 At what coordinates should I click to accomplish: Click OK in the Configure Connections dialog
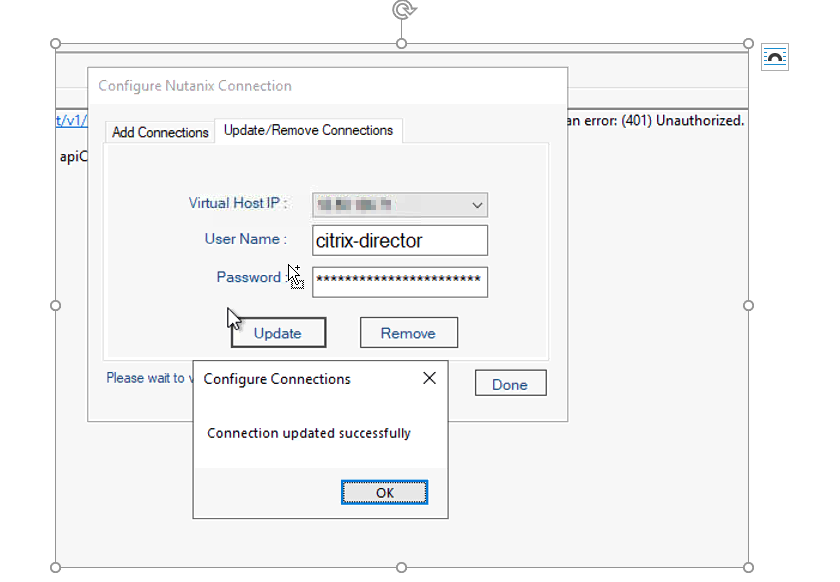coord(385,493)
